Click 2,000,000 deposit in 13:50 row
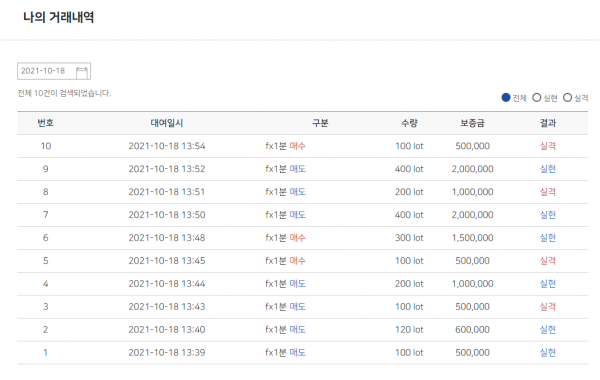 click(x=473, y=215)
